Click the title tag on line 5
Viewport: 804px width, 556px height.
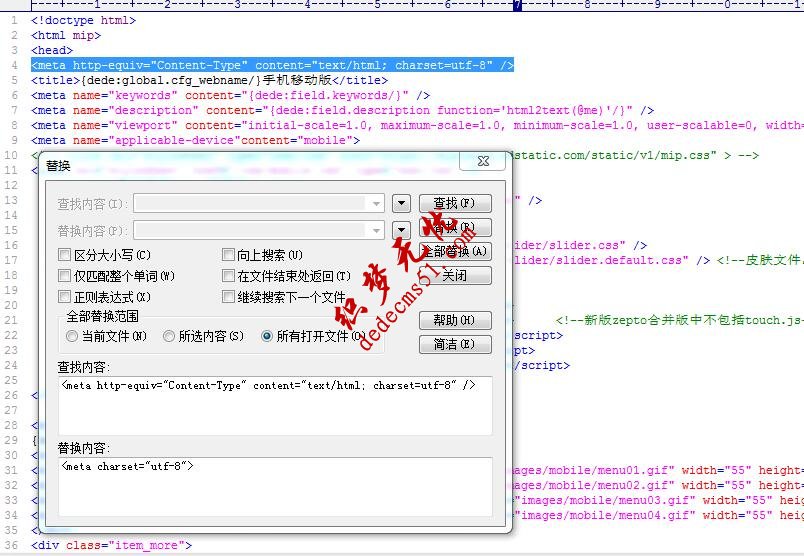[x=209, y=80]
